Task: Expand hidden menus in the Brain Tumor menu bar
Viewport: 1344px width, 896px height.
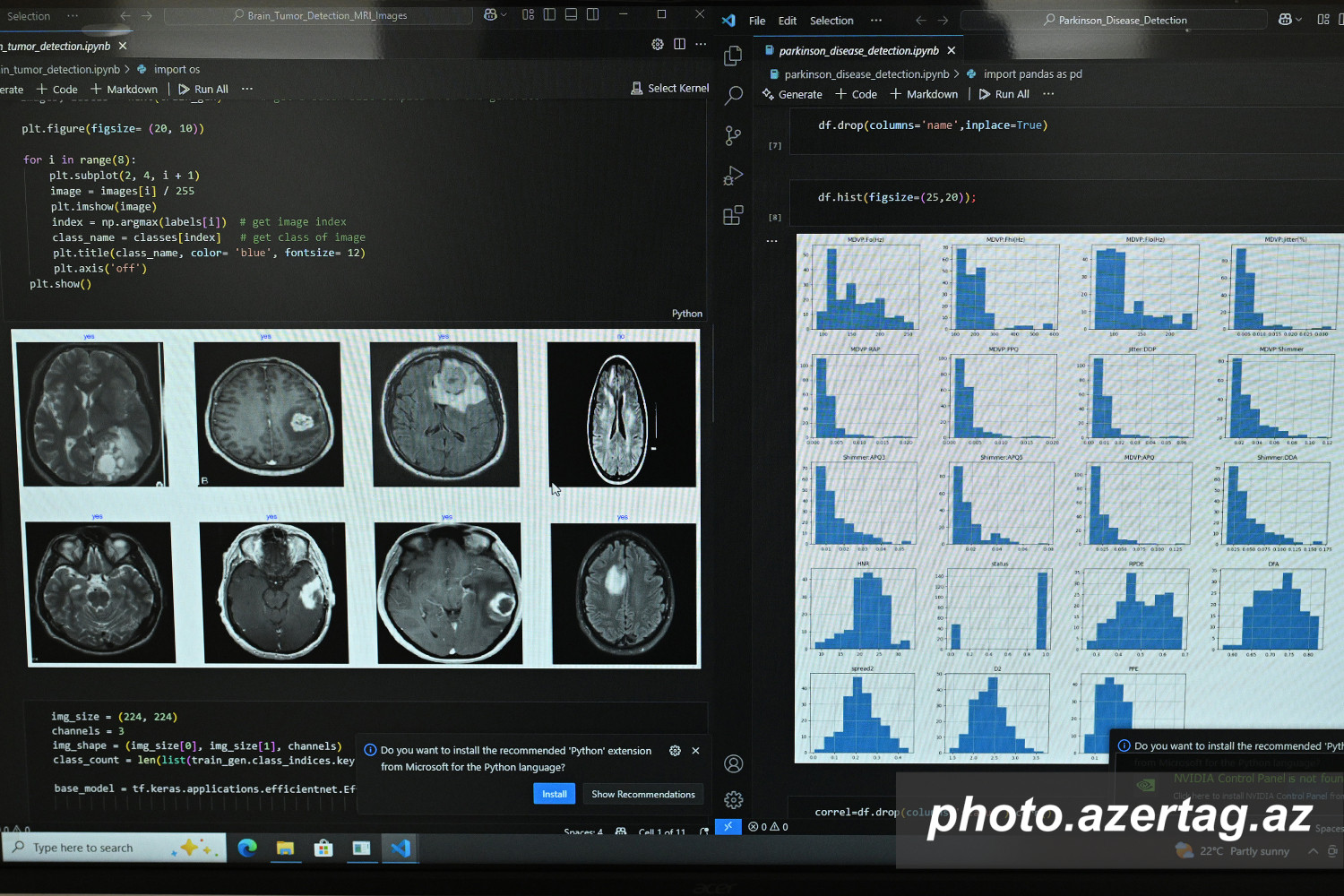Action: coord(73,16)
